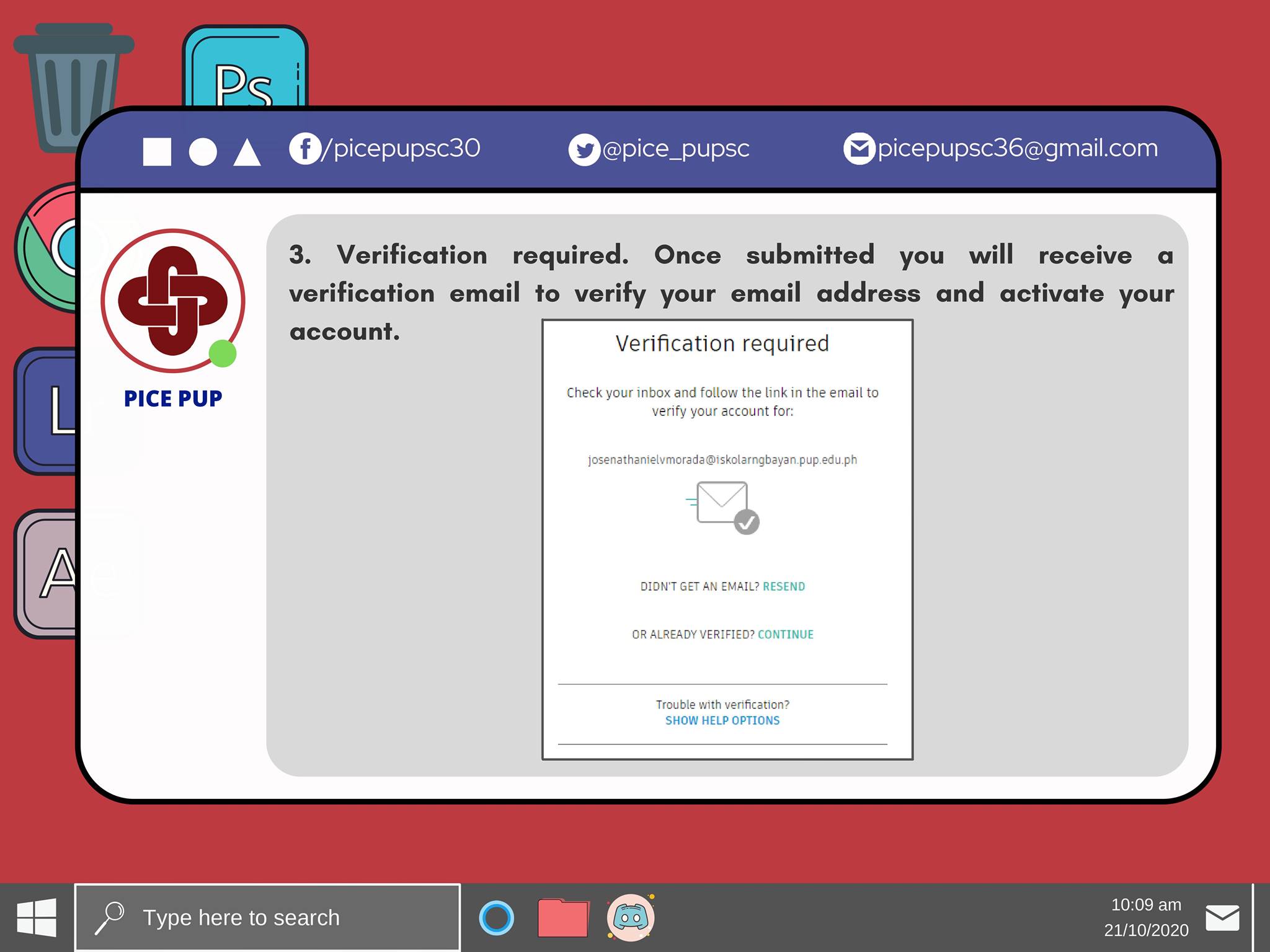
Task: Open the red folder in taskbar
Action: [x=562, y=918]
